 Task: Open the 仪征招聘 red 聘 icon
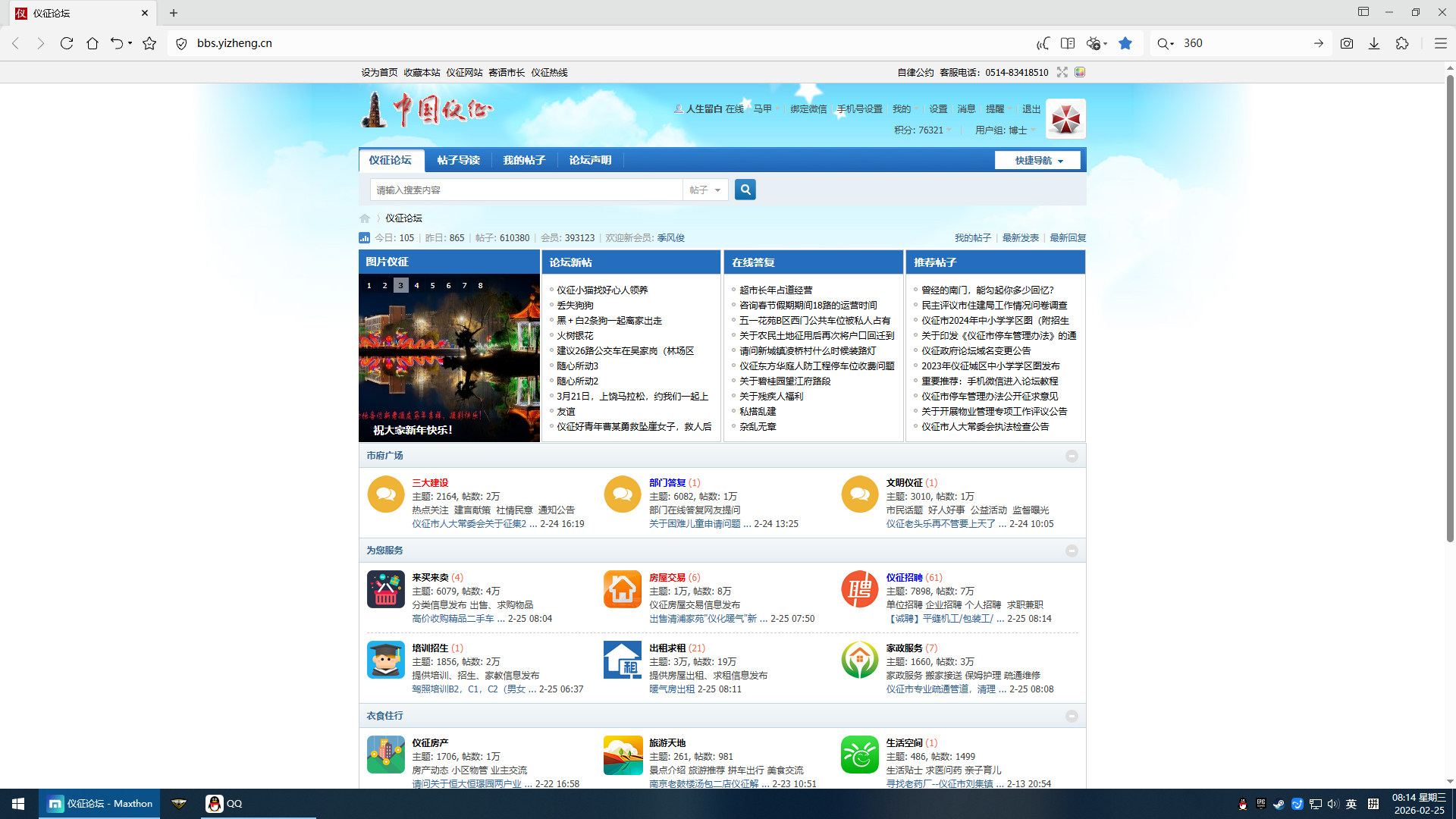tap(860, 589)
